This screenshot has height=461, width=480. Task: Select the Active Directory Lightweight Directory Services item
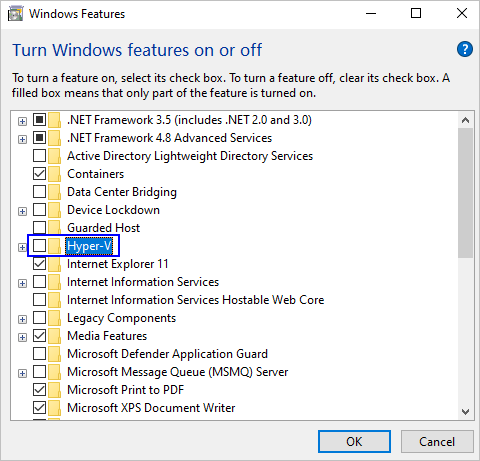point(190,156)
